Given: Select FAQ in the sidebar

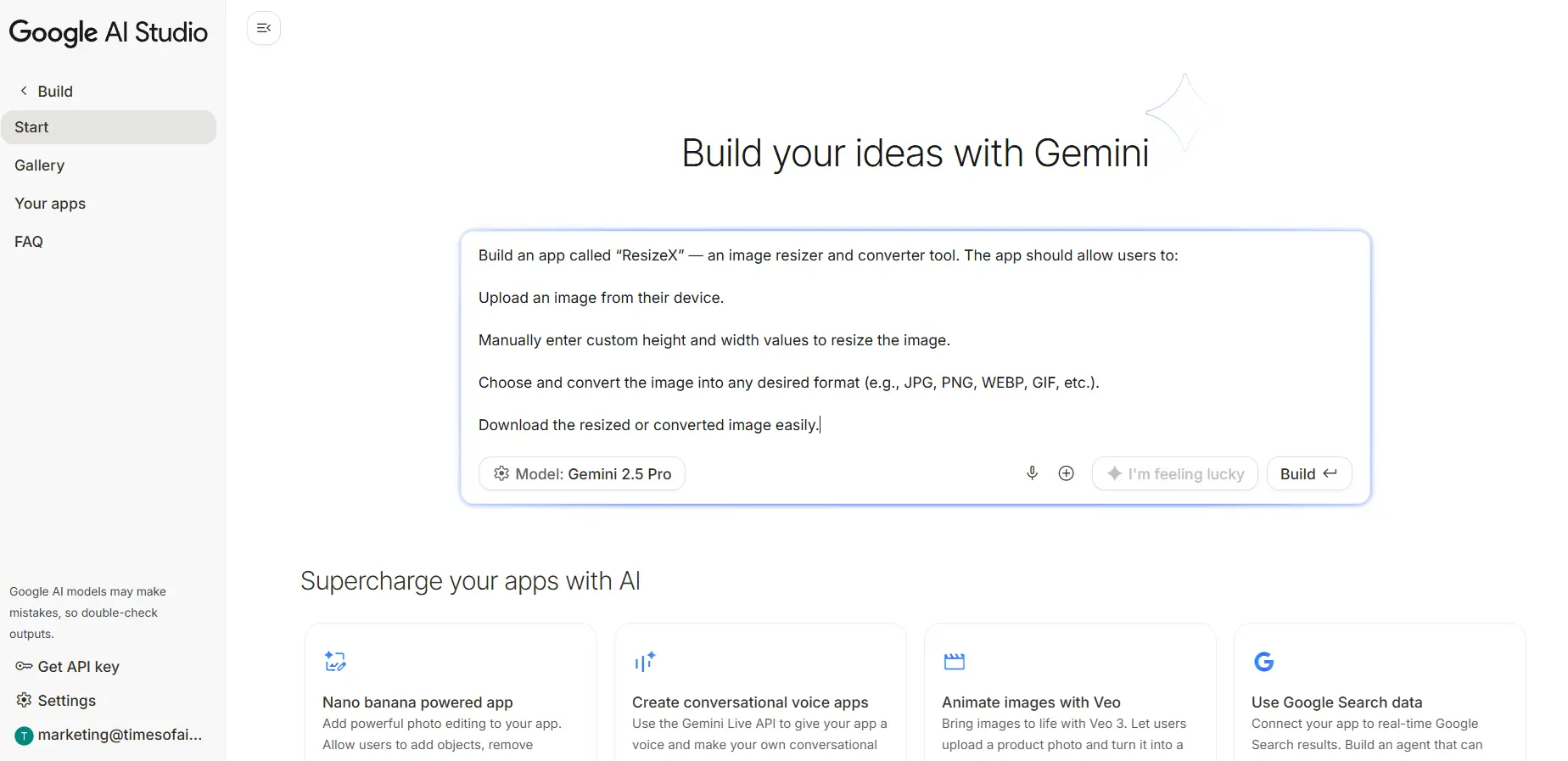Looking at the screenshot, I should (x=29, y=241).
